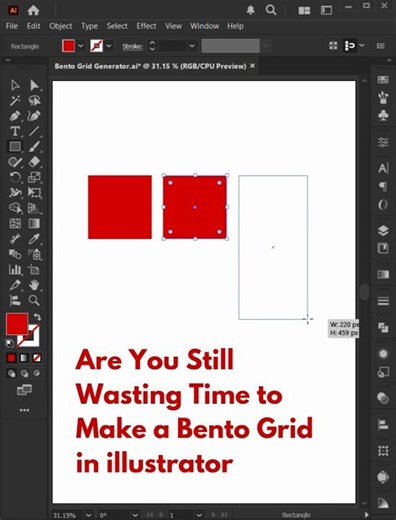Screen dimensions: 396x520
Task: Select the Blend tool
Action: 15,254
